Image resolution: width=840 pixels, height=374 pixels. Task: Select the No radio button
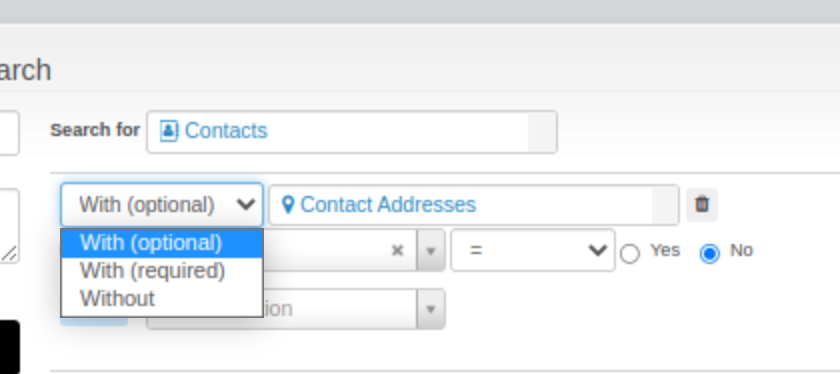[710, 253]
